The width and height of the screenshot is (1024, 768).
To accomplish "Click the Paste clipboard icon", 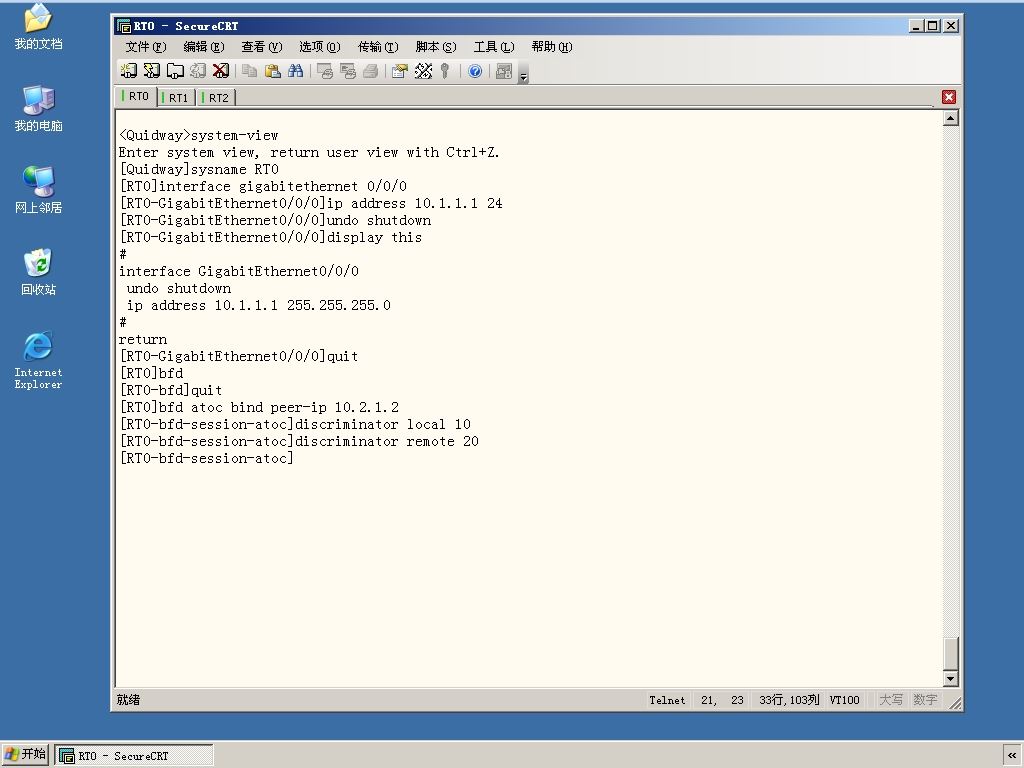I will tap(272, 71).
